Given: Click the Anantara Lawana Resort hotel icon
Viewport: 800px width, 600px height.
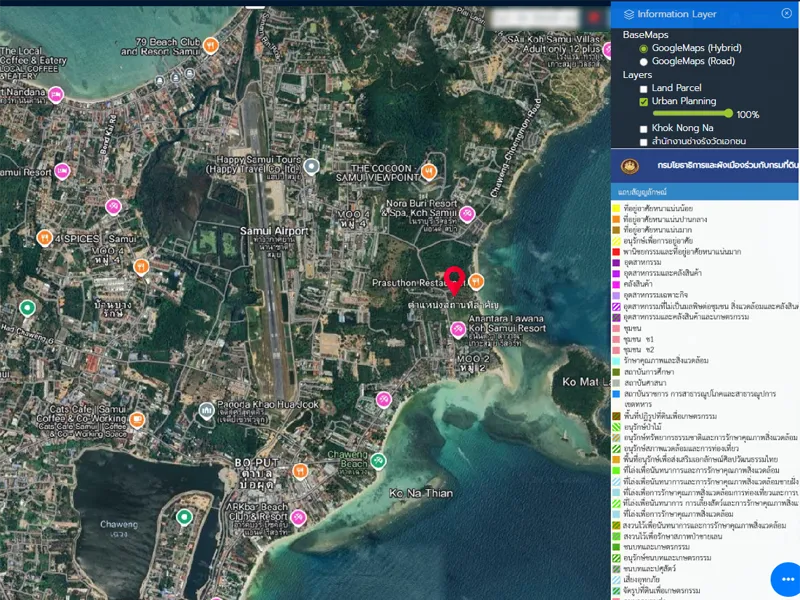Looking at the screenshot, I should pos(458,328).
